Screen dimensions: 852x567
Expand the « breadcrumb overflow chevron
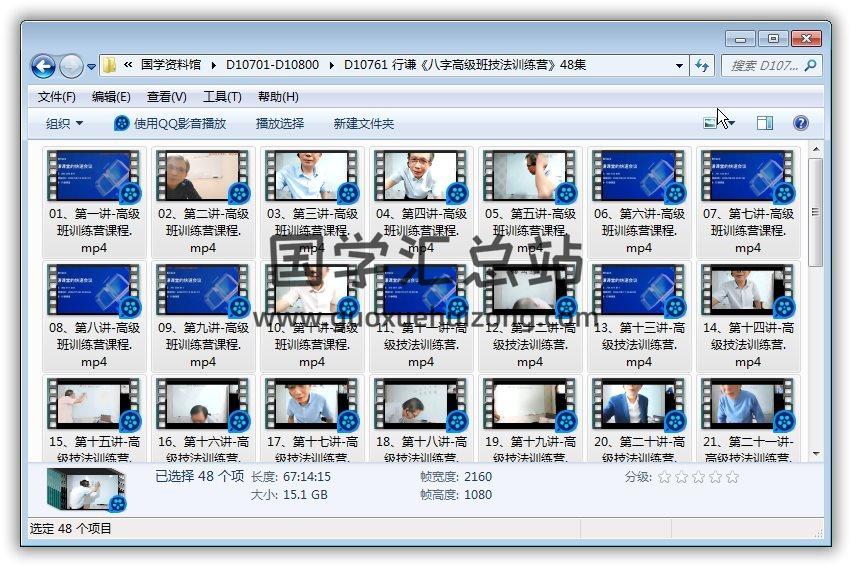(128, 65)
